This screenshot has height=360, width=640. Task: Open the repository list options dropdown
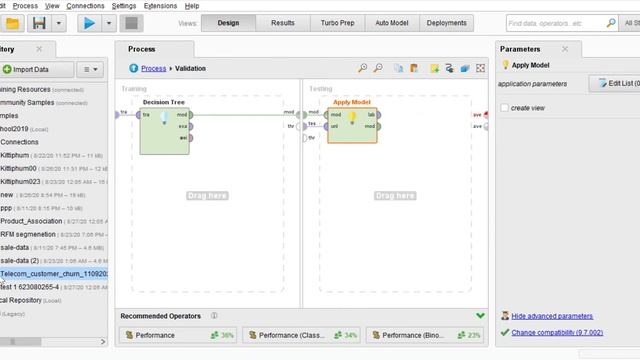90,69
